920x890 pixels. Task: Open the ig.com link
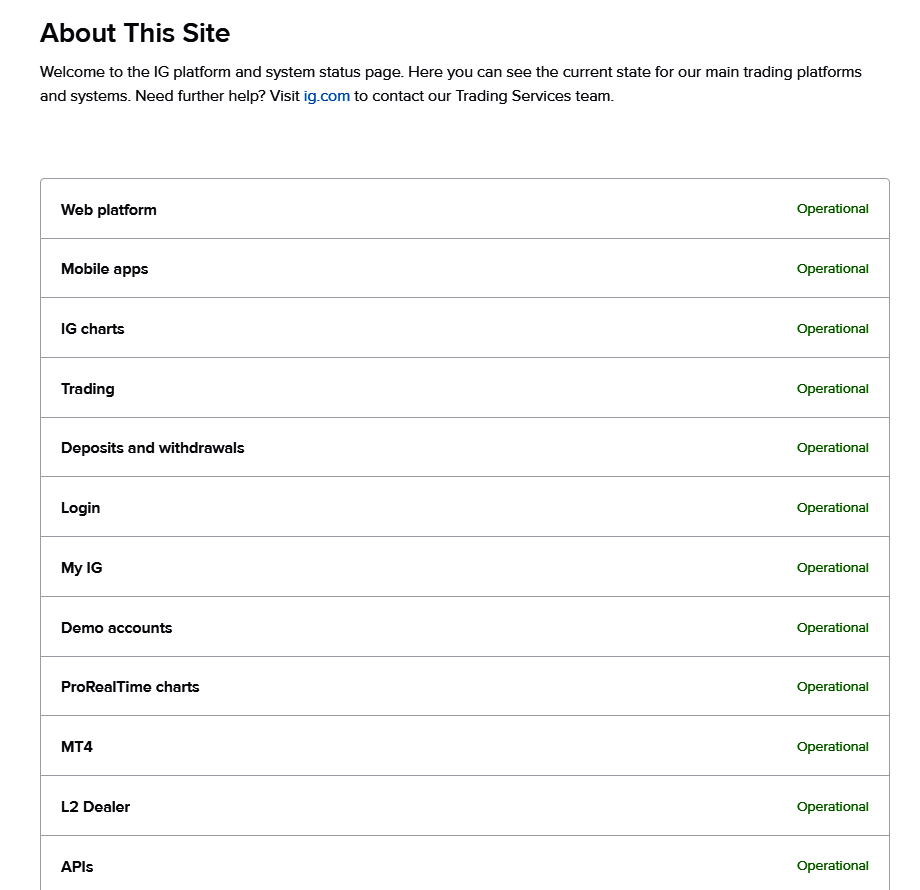326,97
